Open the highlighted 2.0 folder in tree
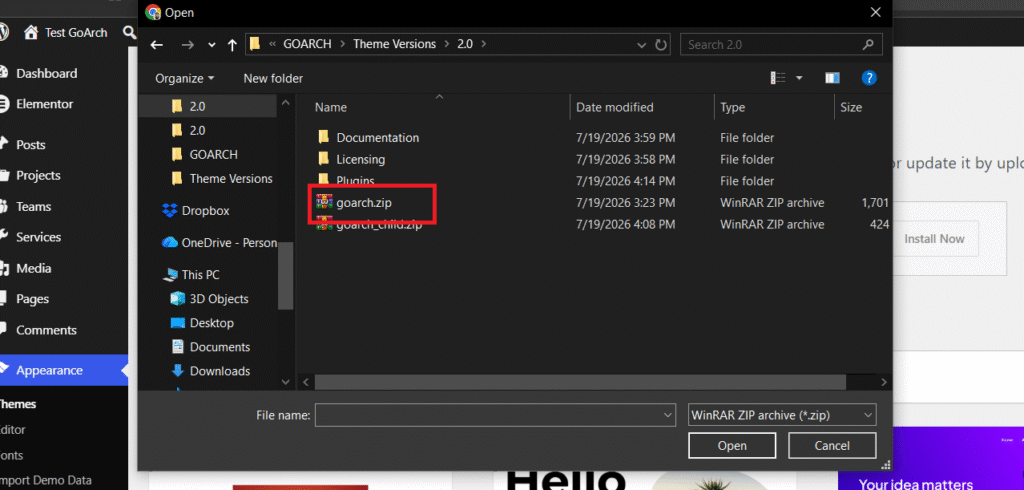This screenshot has height=490, width=1024. pos(197,106)
